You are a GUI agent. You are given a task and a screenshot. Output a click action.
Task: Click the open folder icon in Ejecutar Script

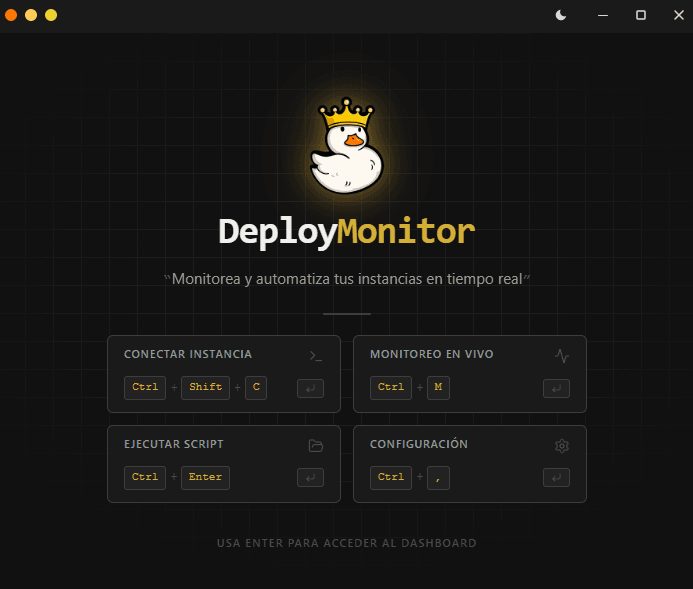[x=316, y=446]
